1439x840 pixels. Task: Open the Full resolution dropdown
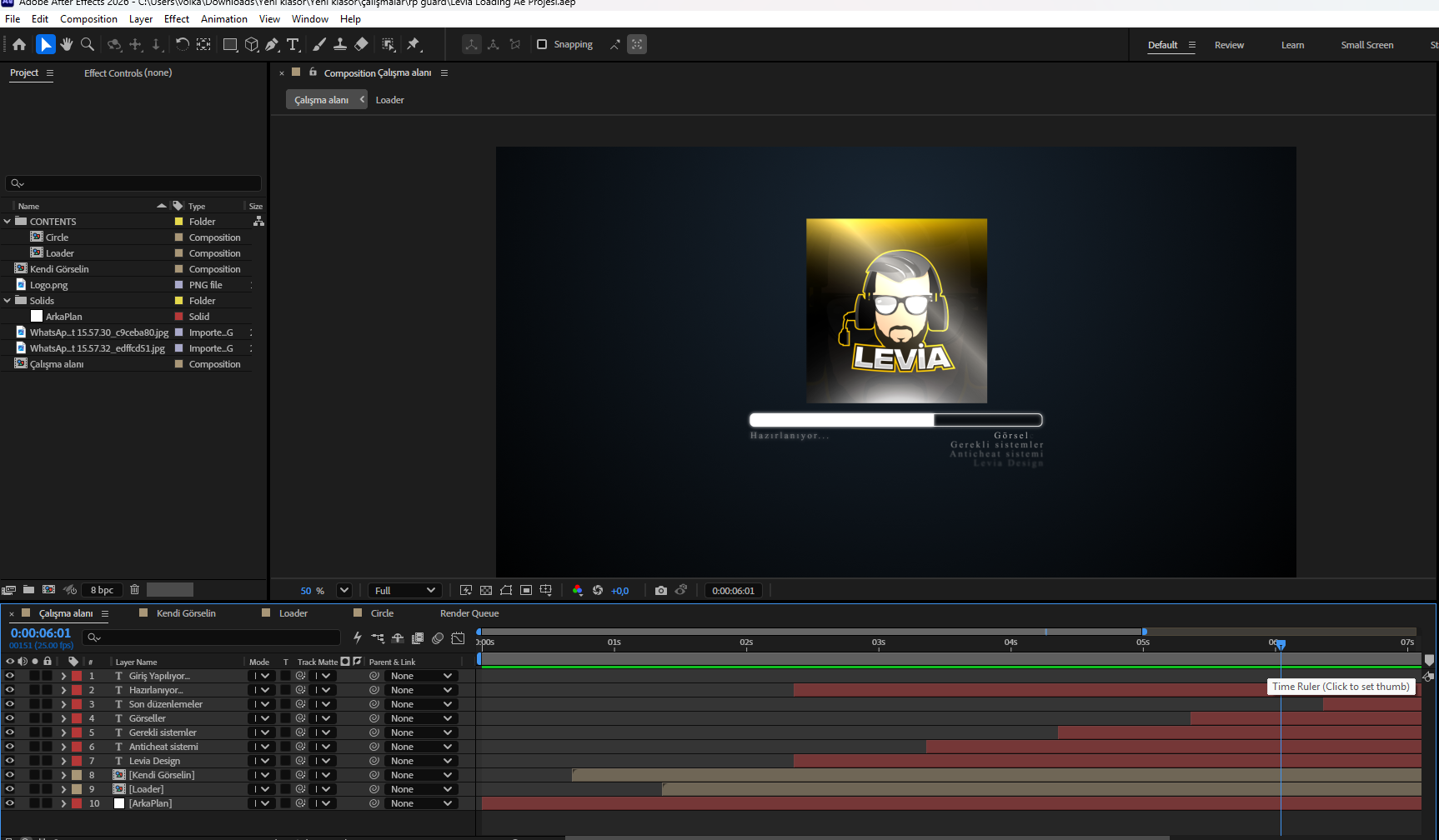pyautogui.click(x=405, y=590)
